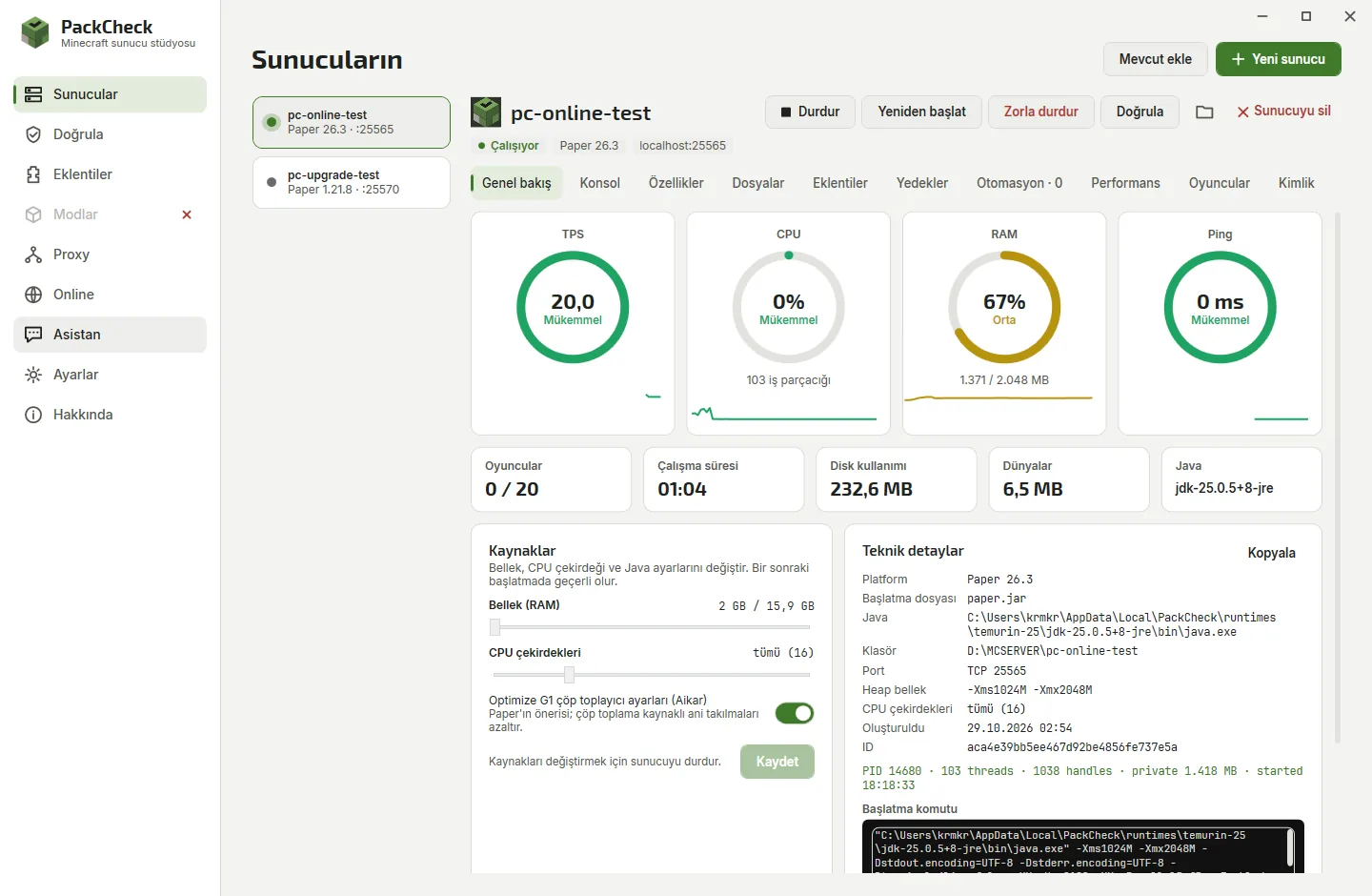This screenshot has height=896, width=1372.
Task: Click the TCP 25565 port value
Action: tap(997, 671)
